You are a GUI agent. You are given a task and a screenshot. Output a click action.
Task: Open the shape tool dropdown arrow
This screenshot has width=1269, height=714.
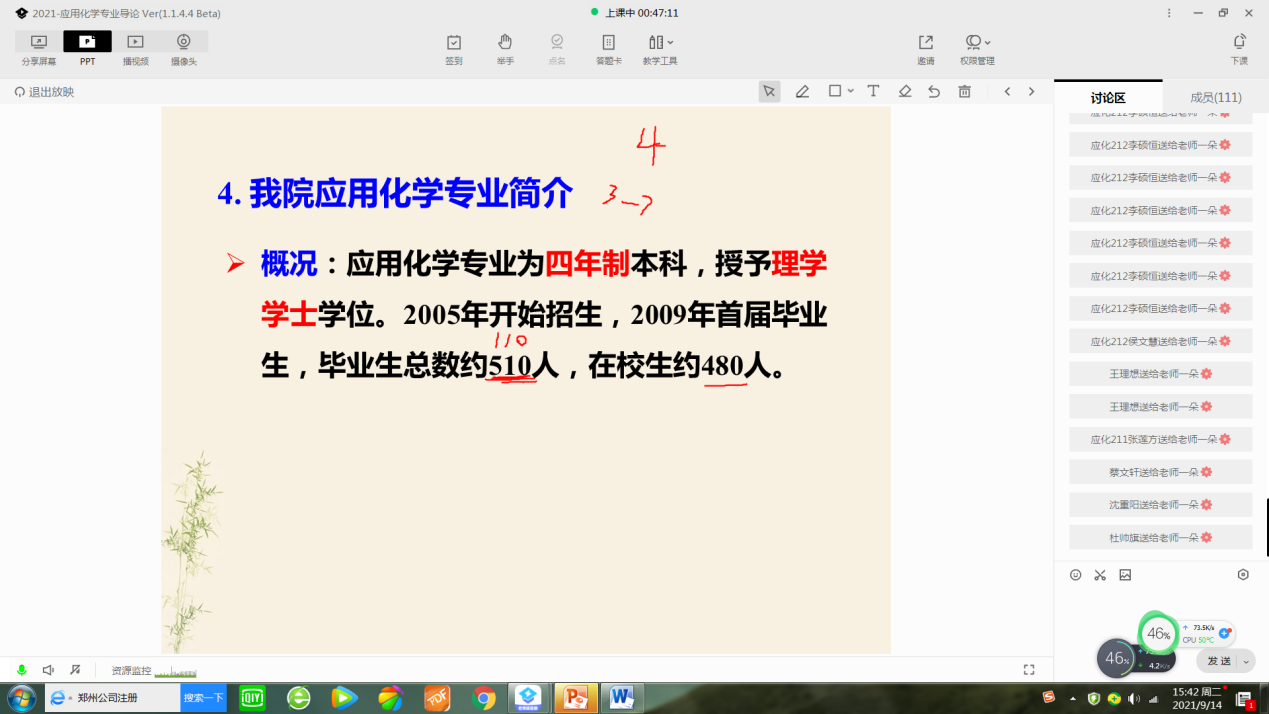[851, 91]
